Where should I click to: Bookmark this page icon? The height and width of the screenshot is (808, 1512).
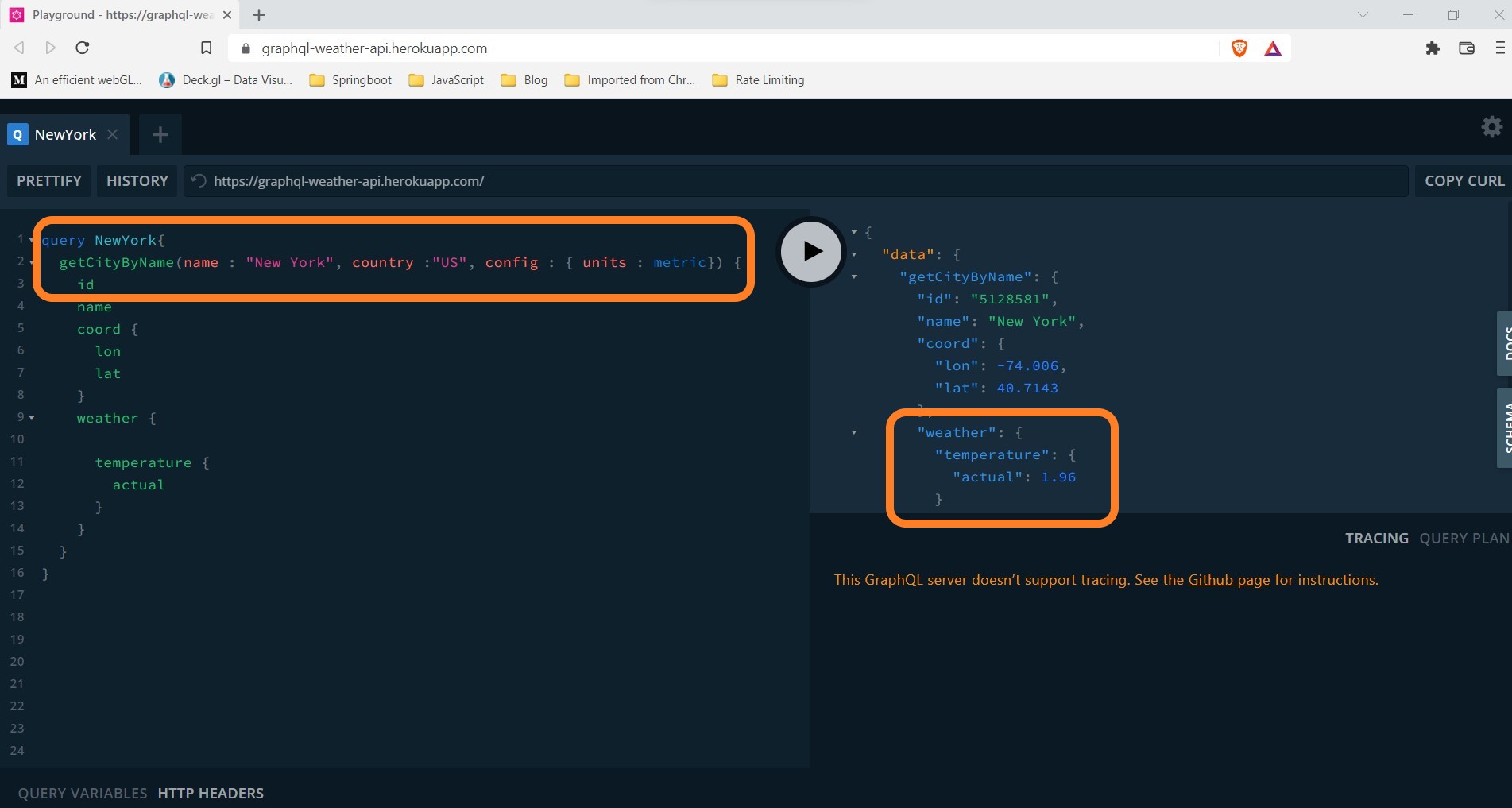click(x=206, y=48)
